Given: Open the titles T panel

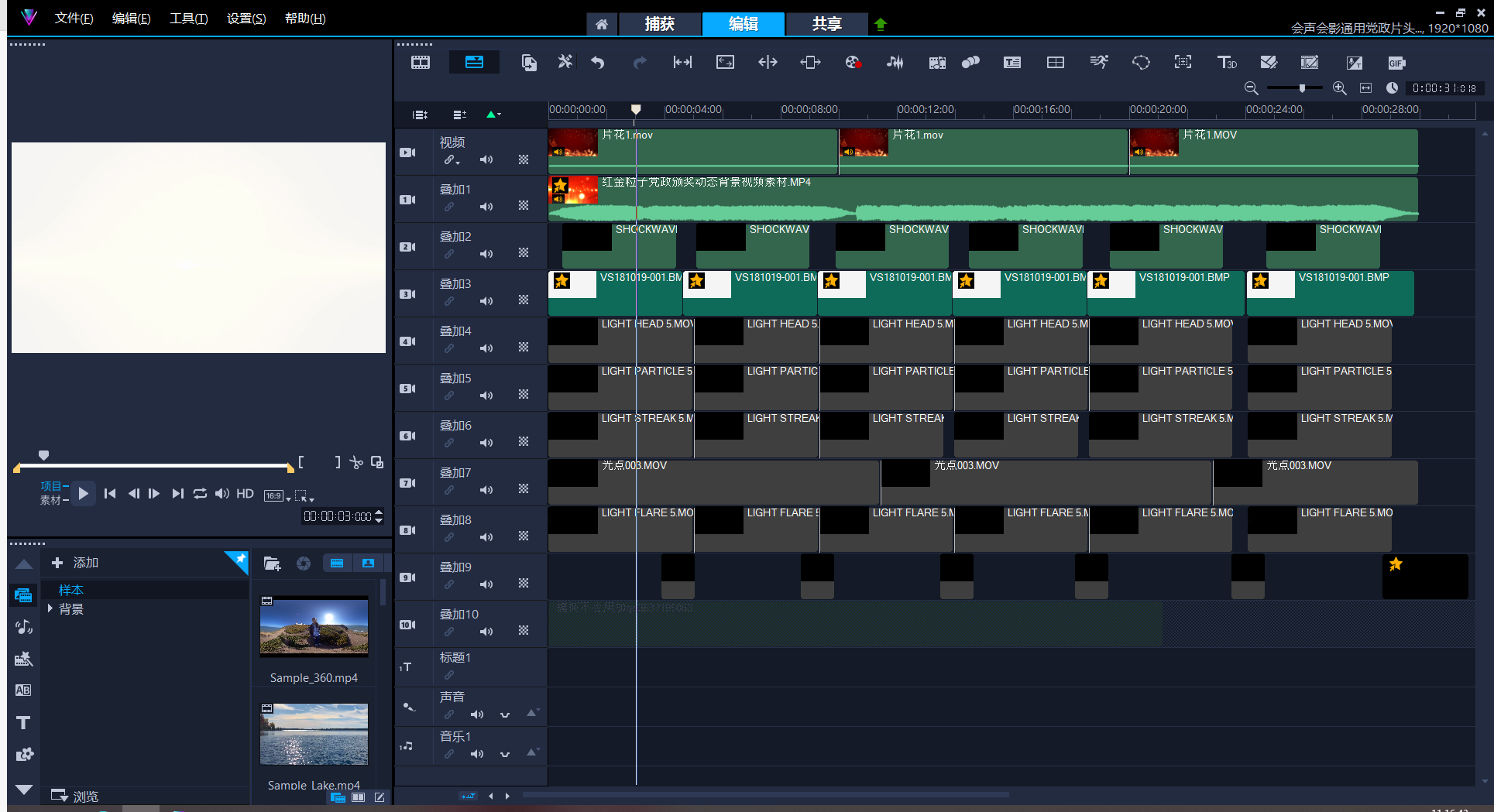Looking at the screenshot, I should [x=23, y=722].
